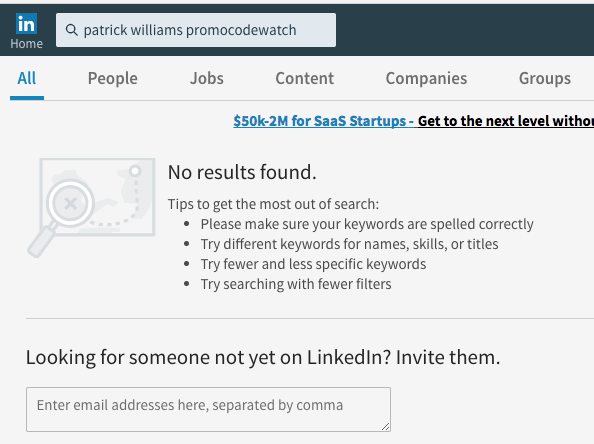
Task: Click the map pin marker in the illustration
Action: [x=135, y=171]
